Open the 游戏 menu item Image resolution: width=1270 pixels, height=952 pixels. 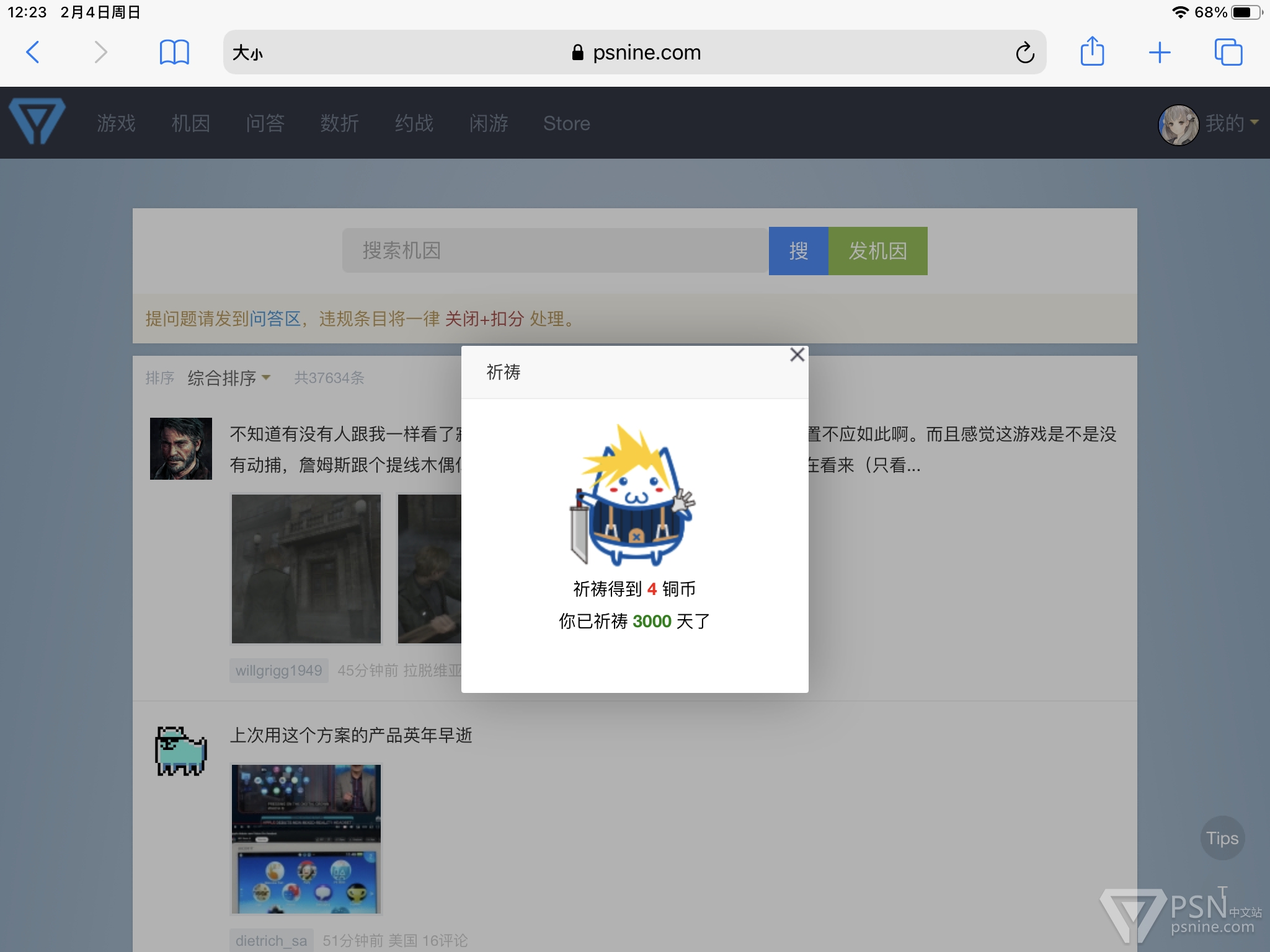[116, 123]
